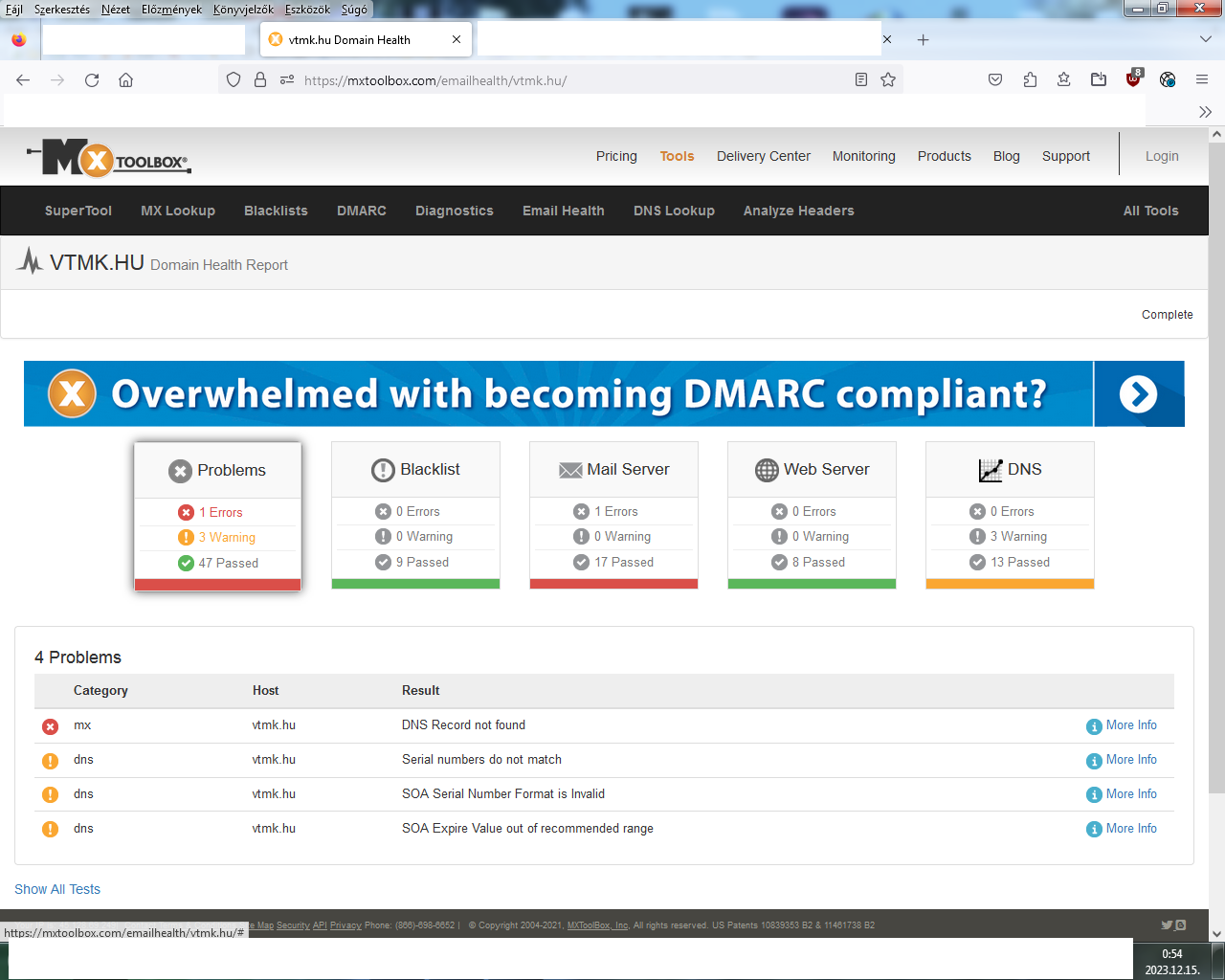Image resolution: width=1225 pixels, height=980 pixels.
Task: Click the info icon for DNS Record not found
Action: pyautogui.click(x=1094, y=726)
